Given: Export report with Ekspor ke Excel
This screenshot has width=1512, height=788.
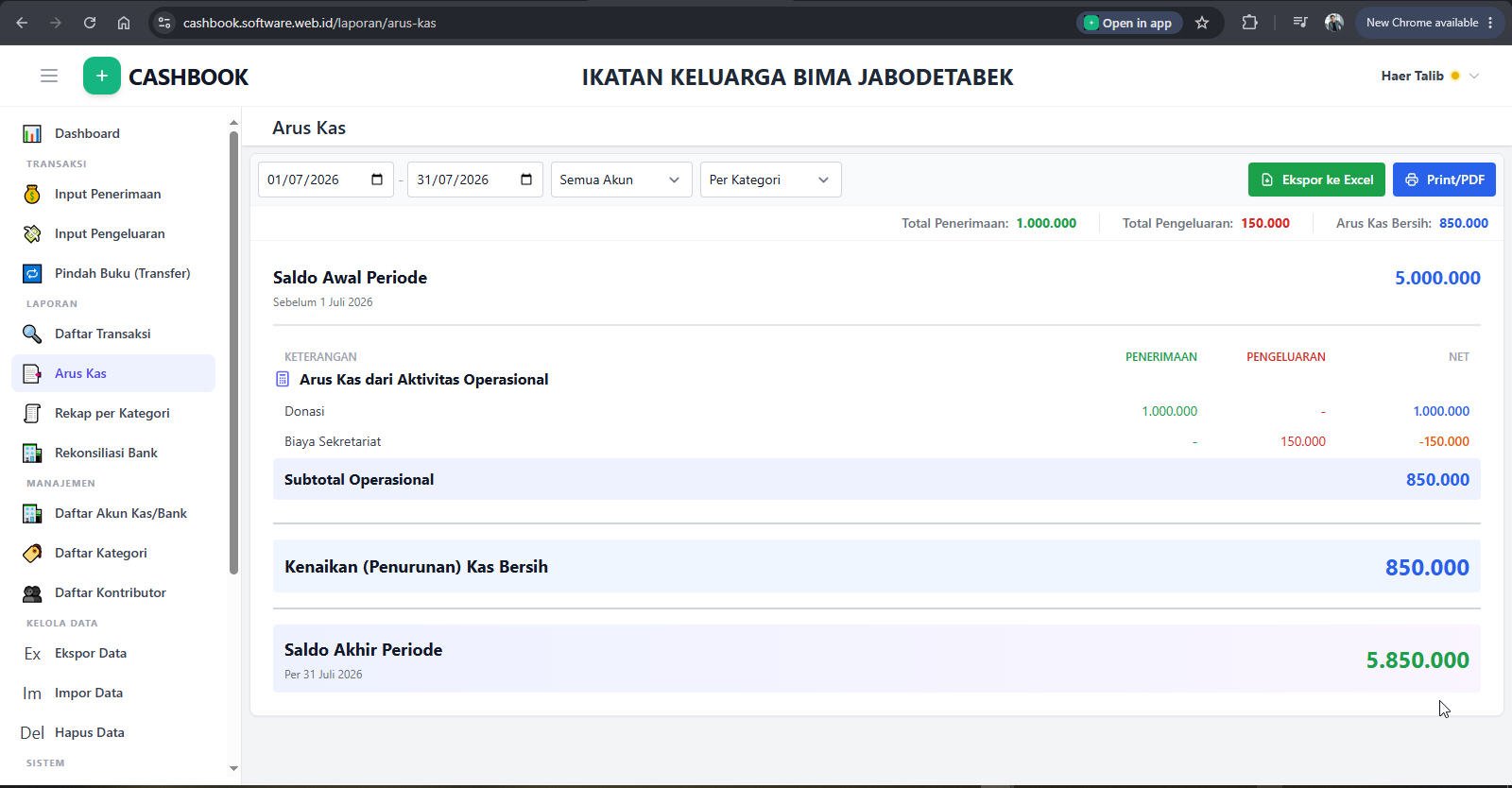Looking at the screenshot, I should pyautogui.click(x=1316, y=180).
